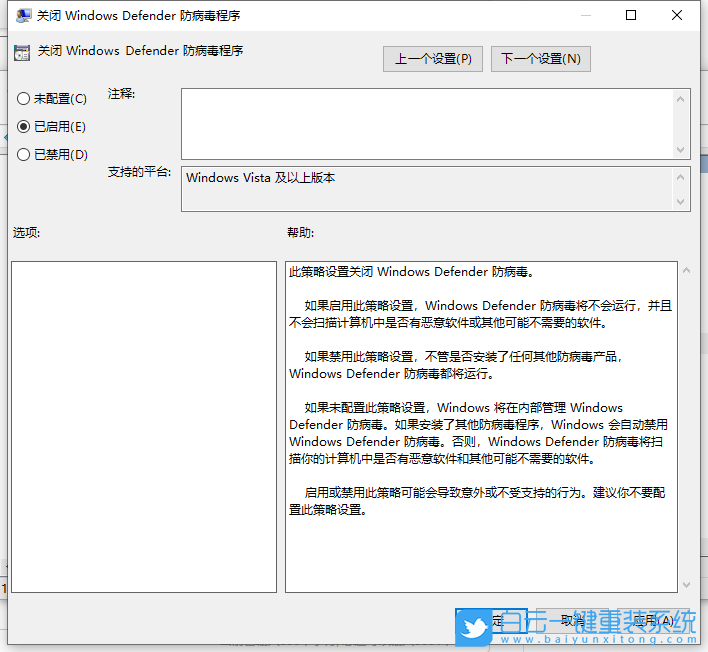The width and height of the screenshot is (708, 652).
Task: Maximize the policy settings window
Action: pos(631,15)
